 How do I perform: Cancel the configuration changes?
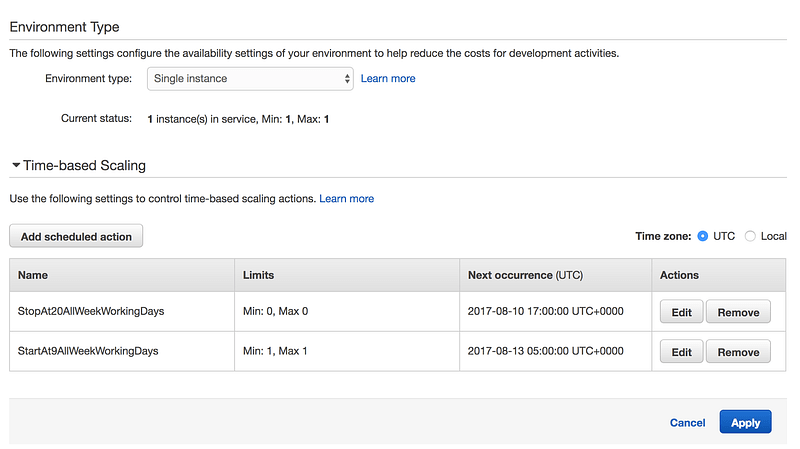[687, 422]
